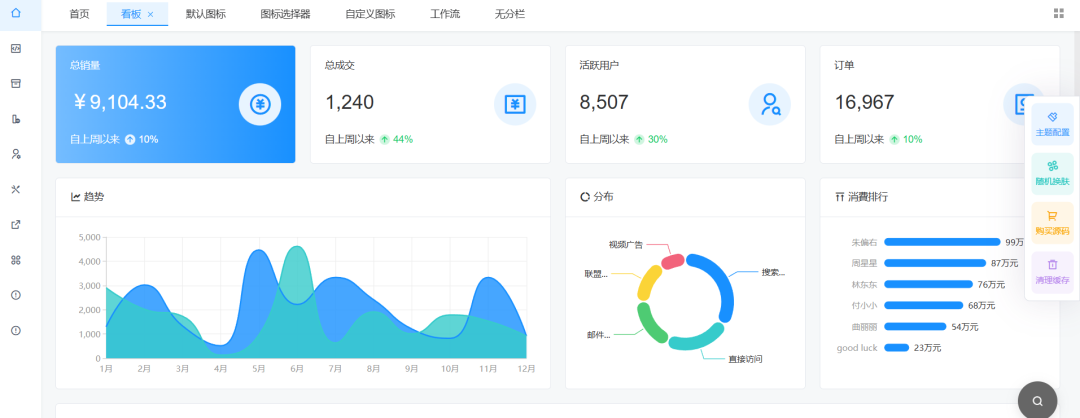
Task: Click the 视频广告 chart label
Action: 625,244
